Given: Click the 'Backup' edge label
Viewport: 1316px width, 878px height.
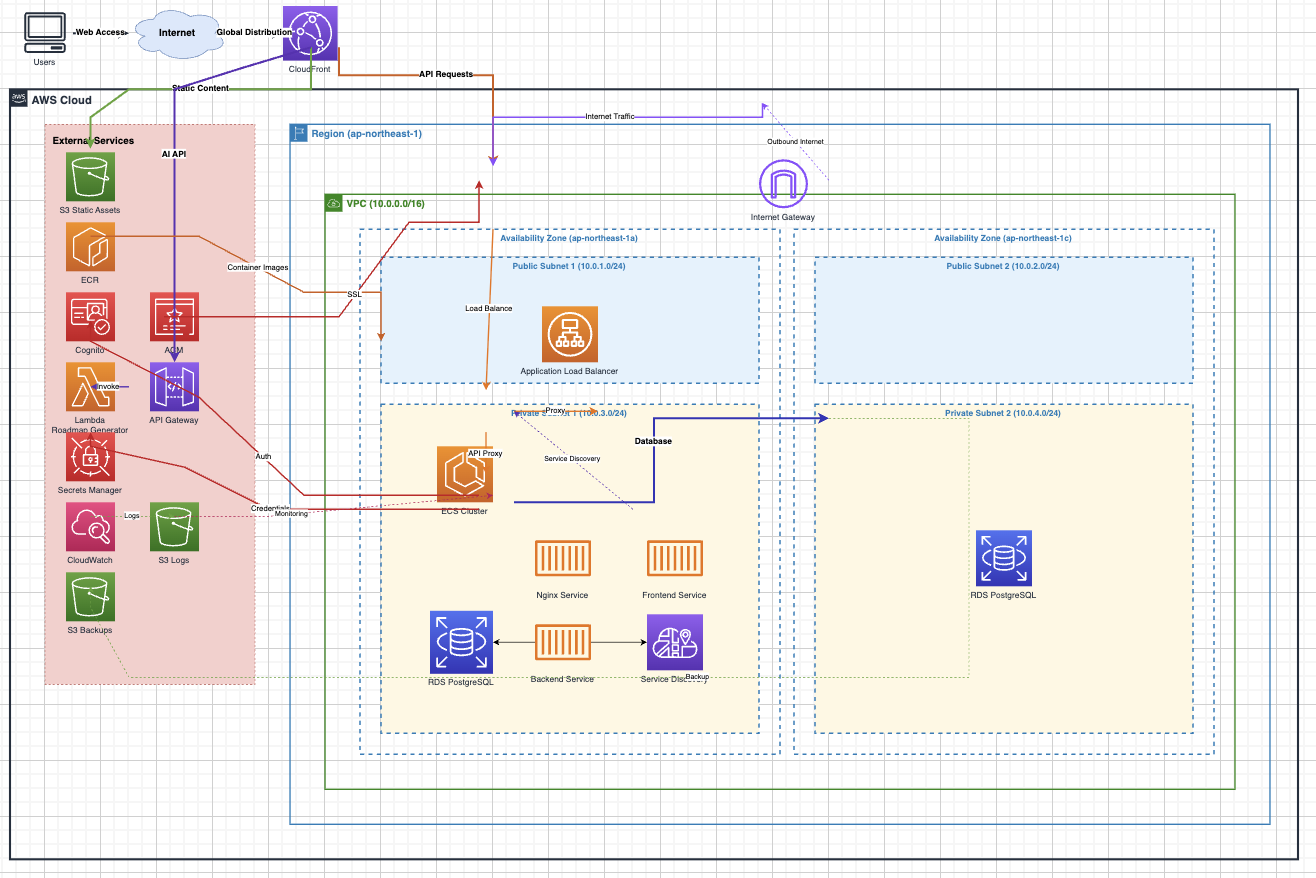Looking at the screenshot, I should pyautogui.click(x=697, y=677).
